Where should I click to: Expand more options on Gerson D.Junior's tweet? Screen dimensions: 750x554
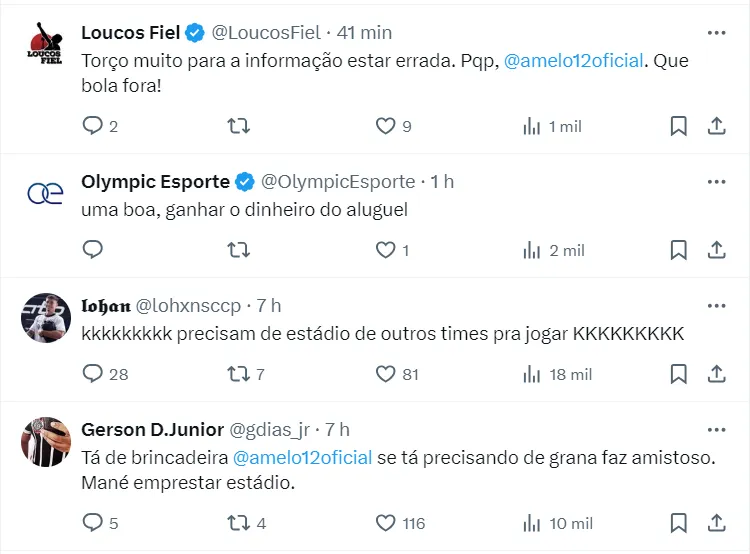pyautogui.click(x=716, y=429)
